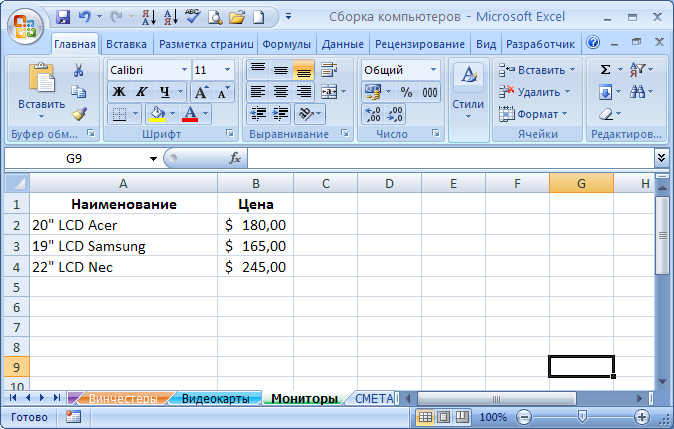This screenshot has width=674, height=429.
Task: Save the workbook with the floppy disk icon
Action: (63, 17)
